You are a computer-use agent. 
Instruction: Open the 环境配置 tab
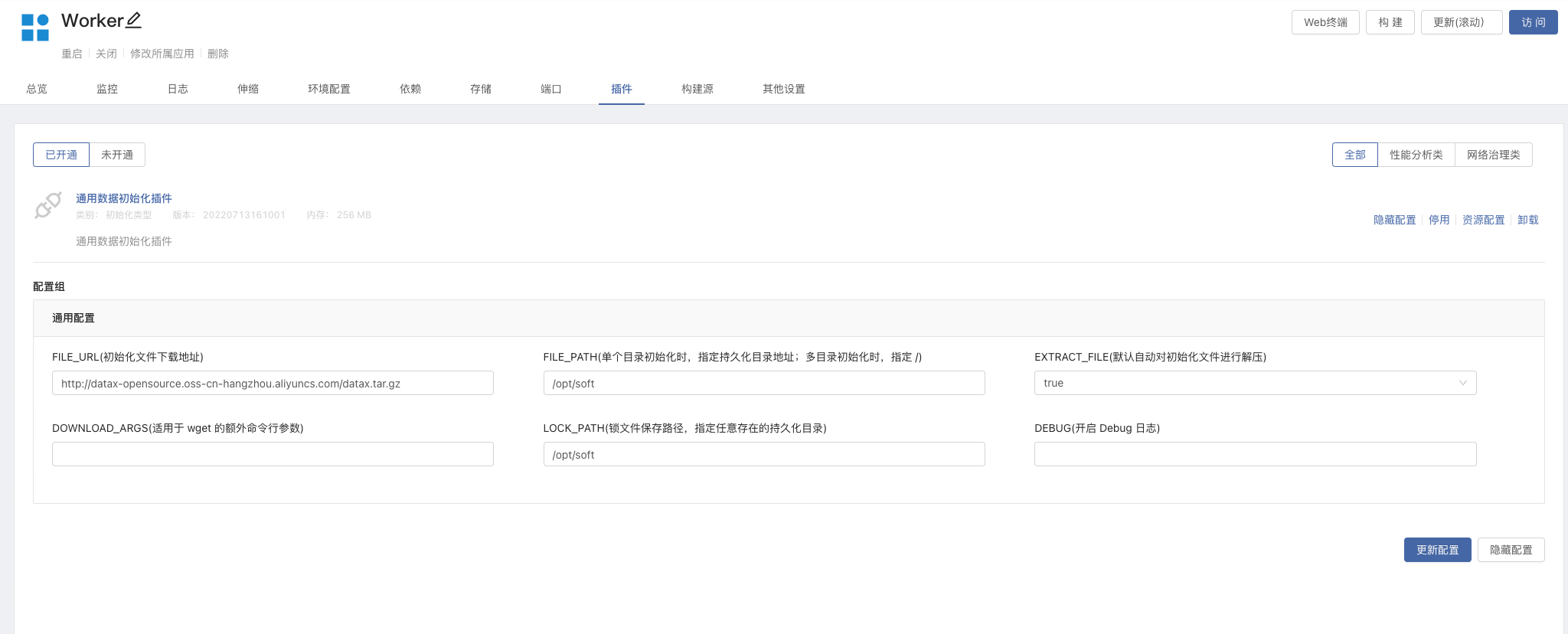click(x=329, y=89)
